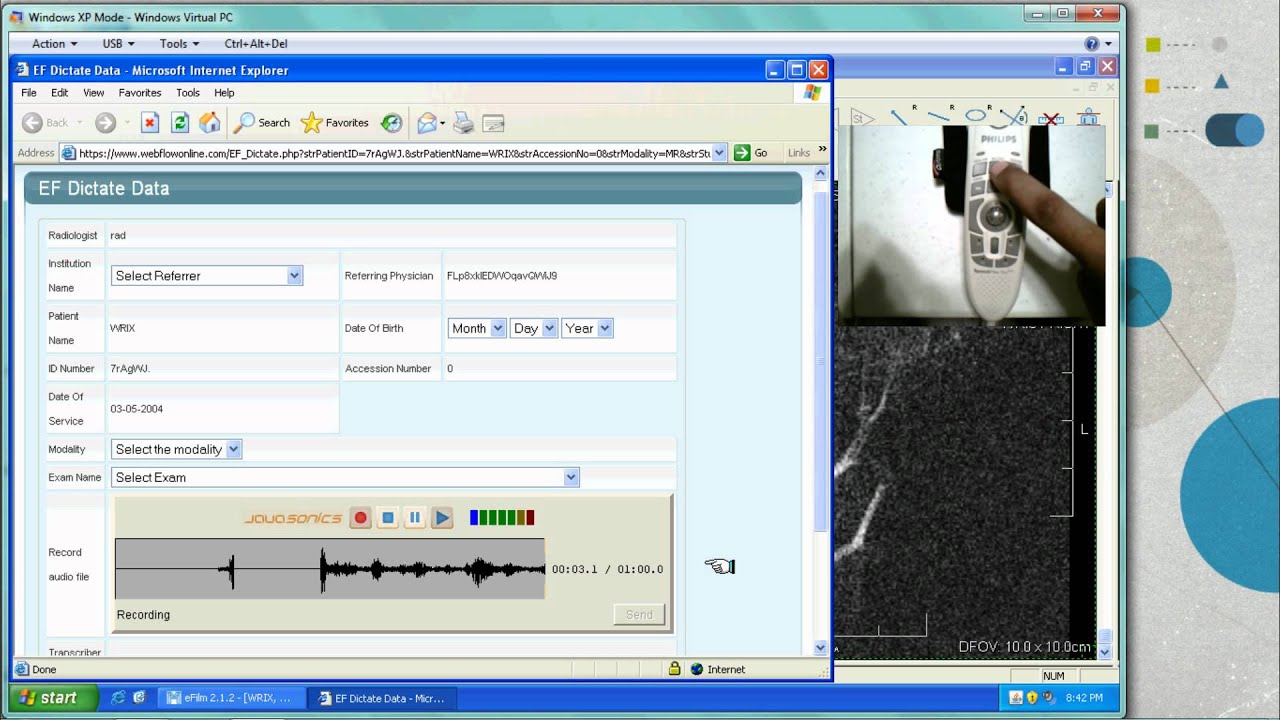Click the Search toolbar button
The width and height of the screenshot is (1280, 720).
[x=262, y=123]
